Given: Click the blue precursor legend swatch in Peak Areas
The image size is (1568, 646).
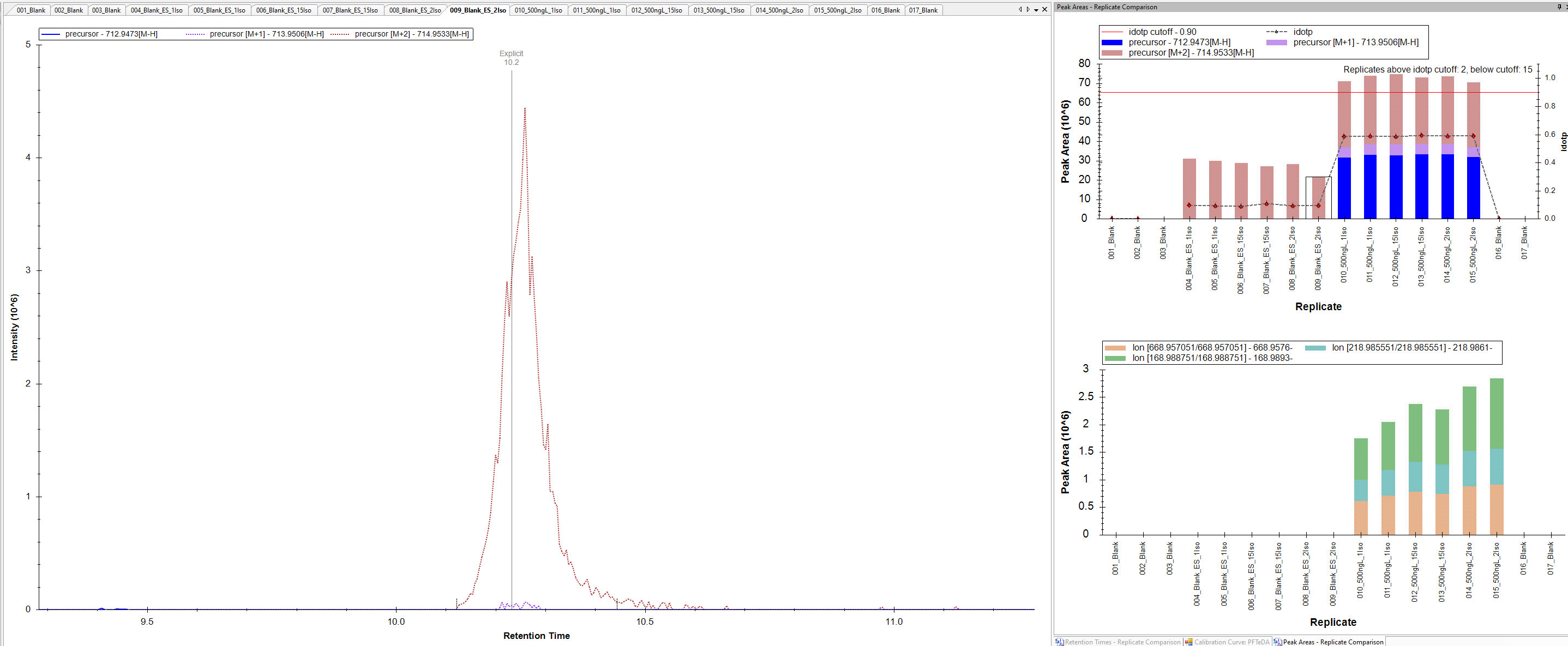Looking at the screenshot, I should (1112, 43).
